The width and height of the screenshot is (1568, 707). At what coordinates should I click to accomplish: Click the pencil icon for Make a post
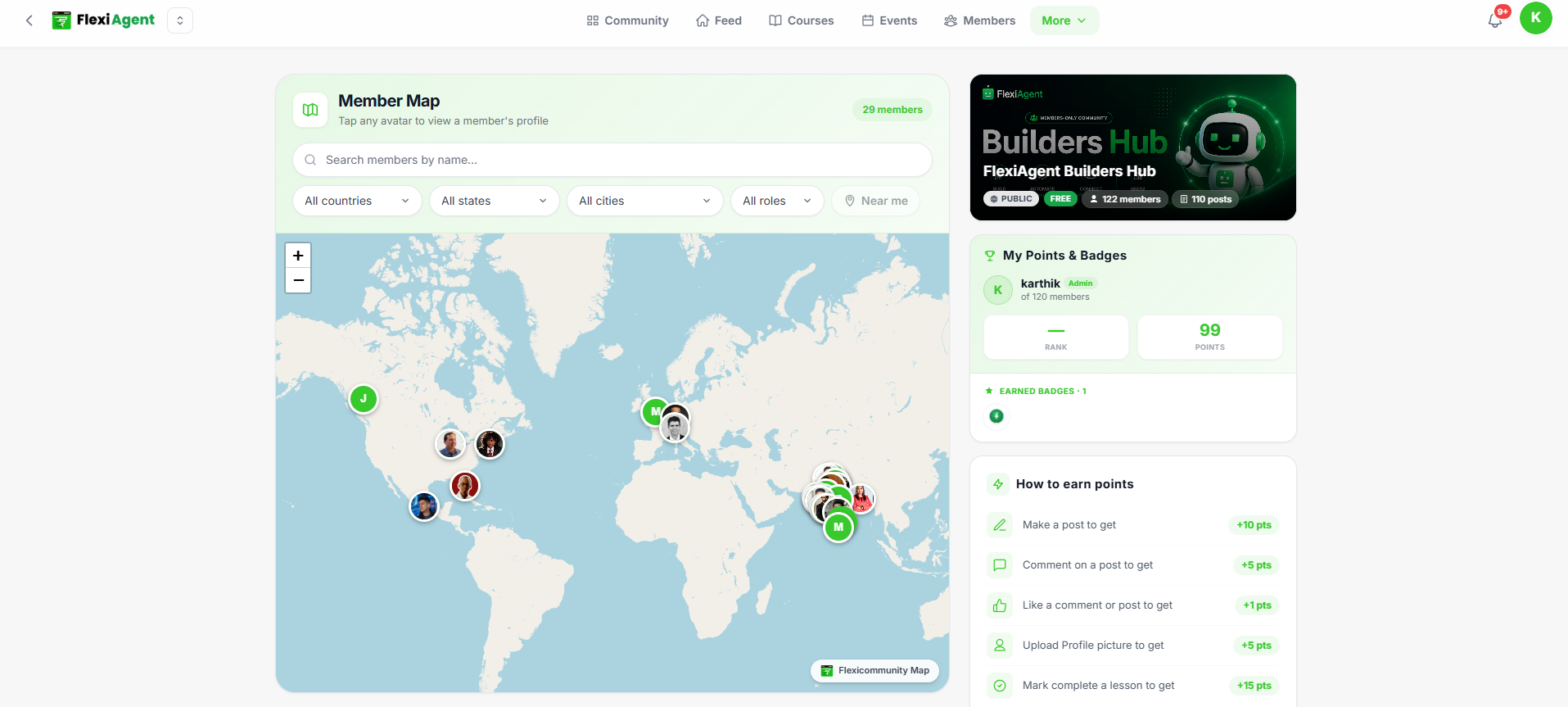(x=1000, y=525)
